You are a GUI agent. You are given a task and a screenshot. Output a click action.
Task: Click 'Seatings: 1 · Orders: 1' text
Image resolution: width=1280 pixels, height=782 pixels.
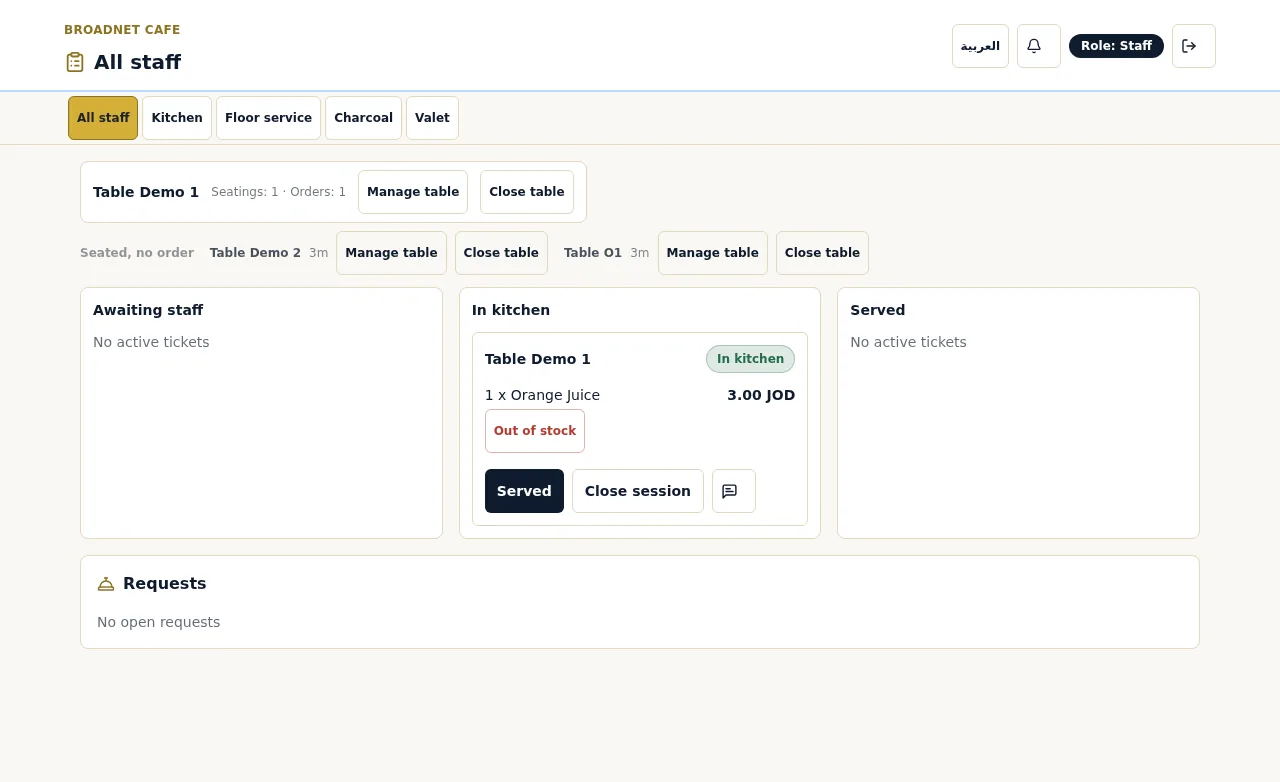point(278,192)
